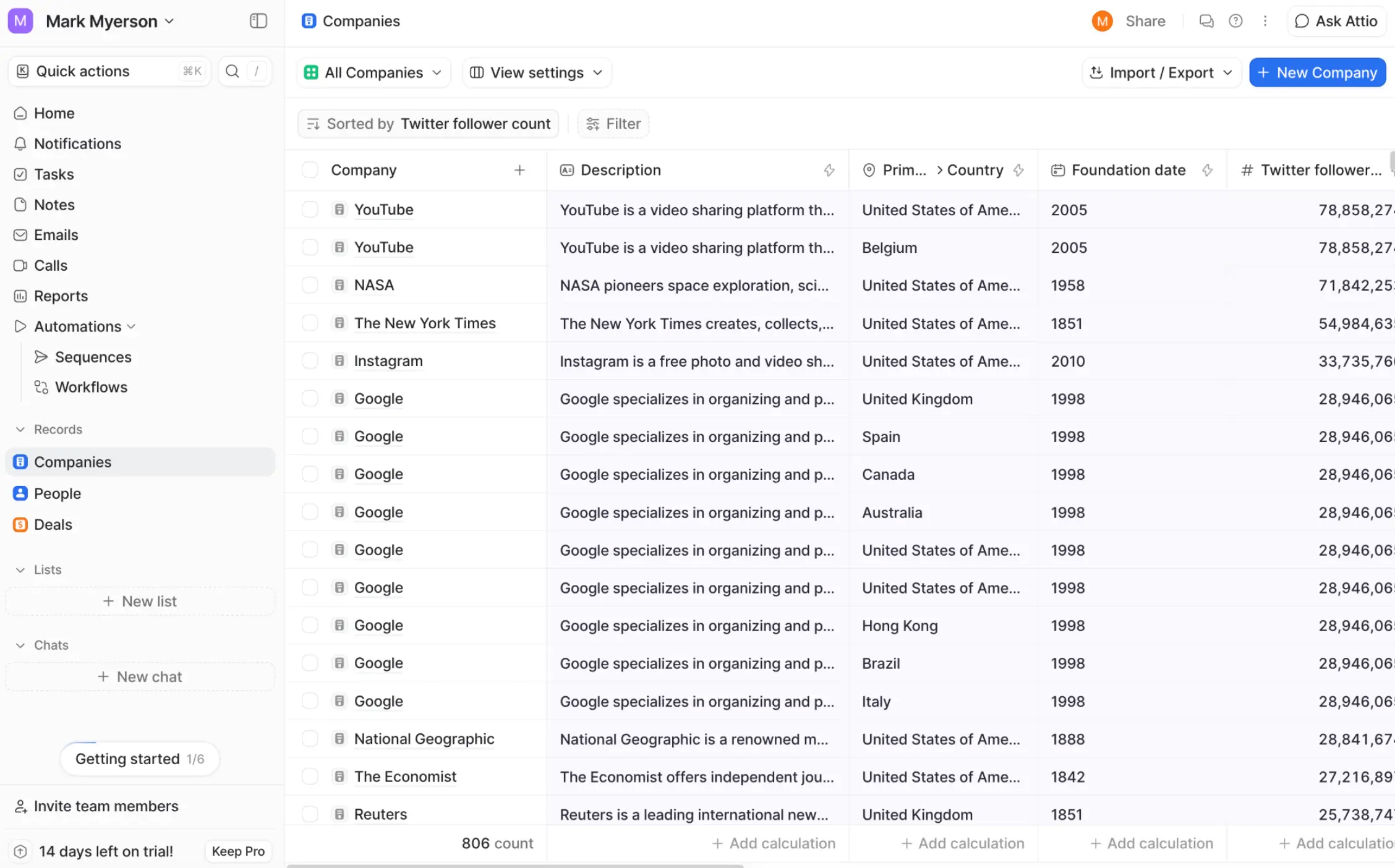Open Ask Attio assistant

click(x=1336, y=21)
